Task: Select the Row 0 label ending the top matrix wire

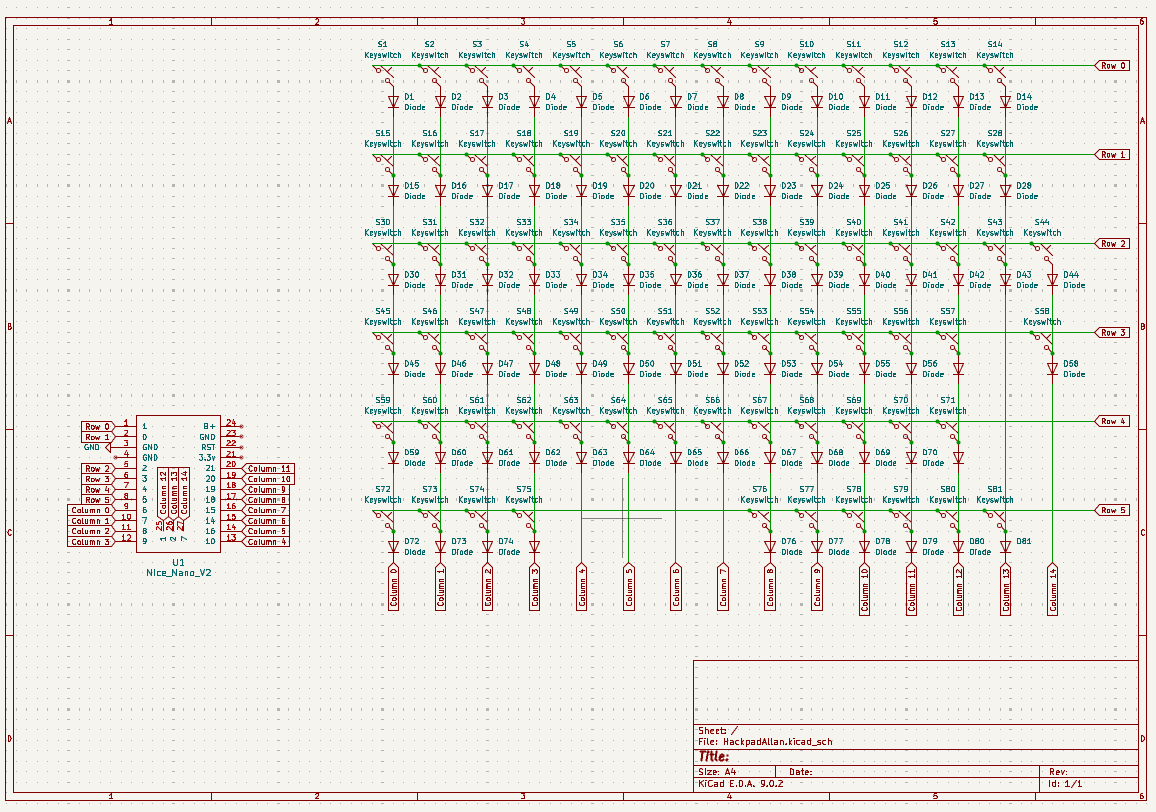Action: [x=1112, y=66]
